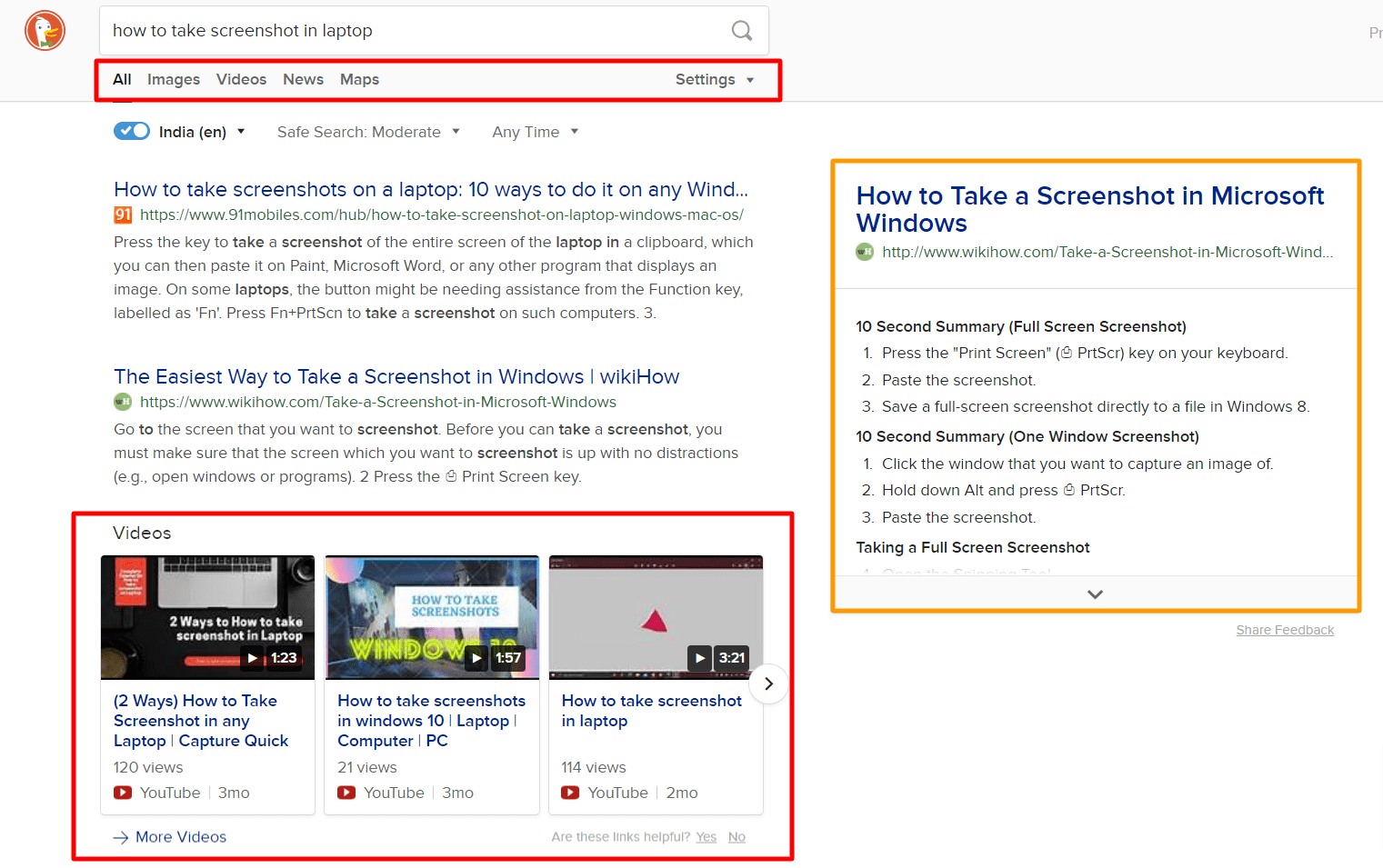Click 'Taking a Full Screen Screenshot' heading
Image resolution: width=1383 pixels, height=868 pixels.
(973, 547)
